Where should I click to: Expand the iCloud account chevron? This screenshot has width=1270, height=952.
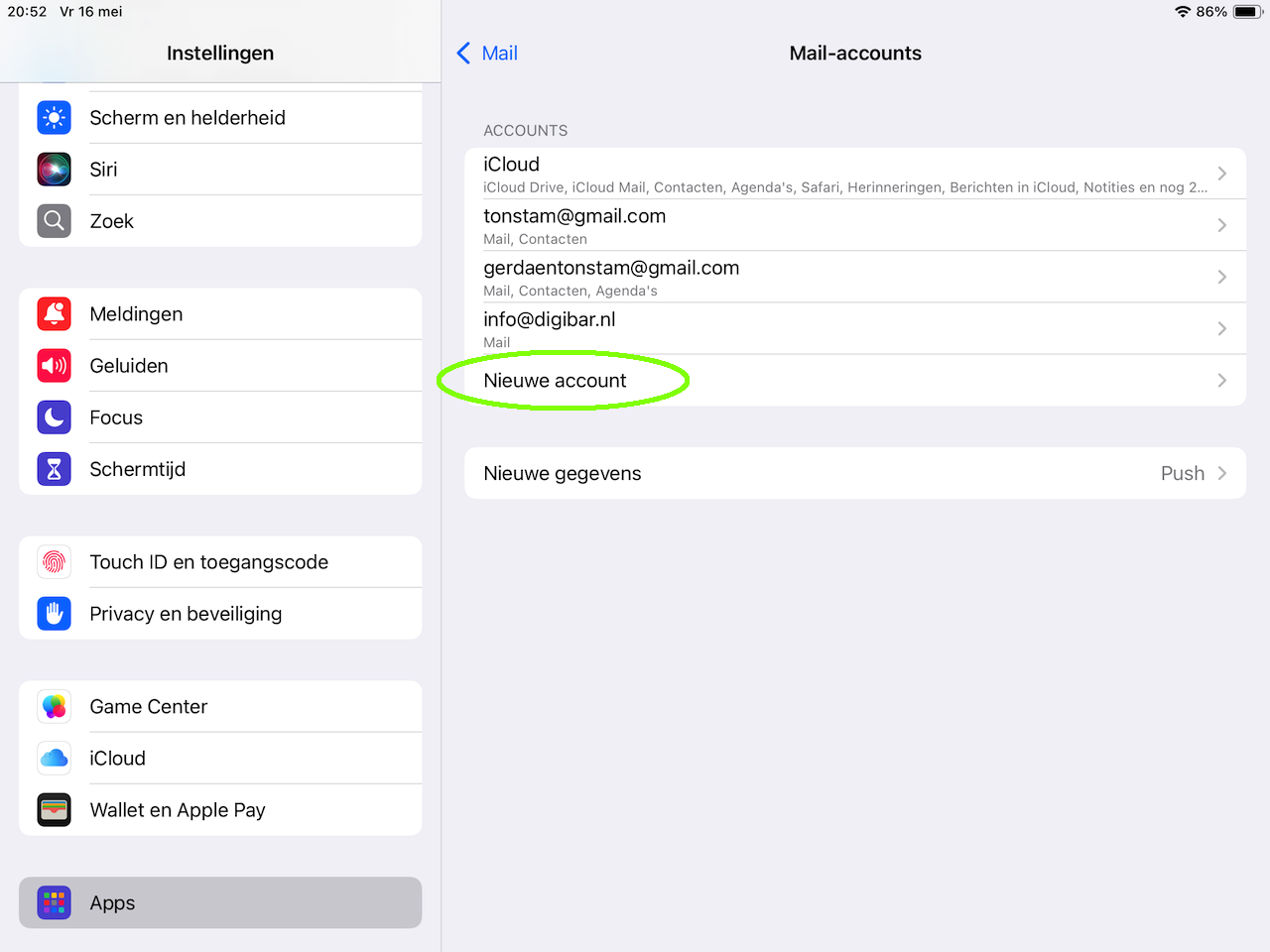pos(1222,174)
